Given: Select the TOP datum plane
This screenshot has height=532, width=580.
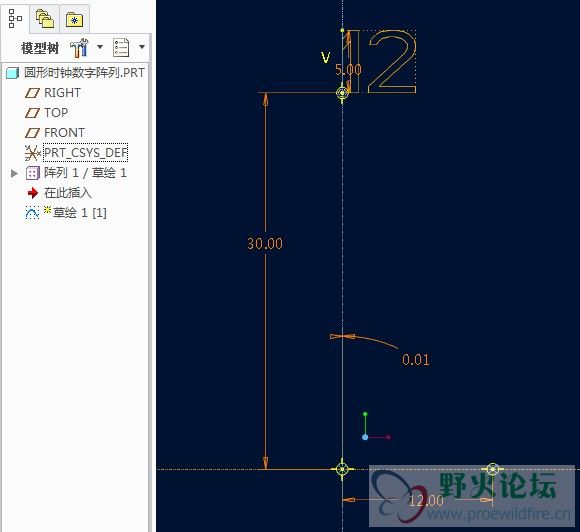Looking at the screenshot, I should point(56,112).
